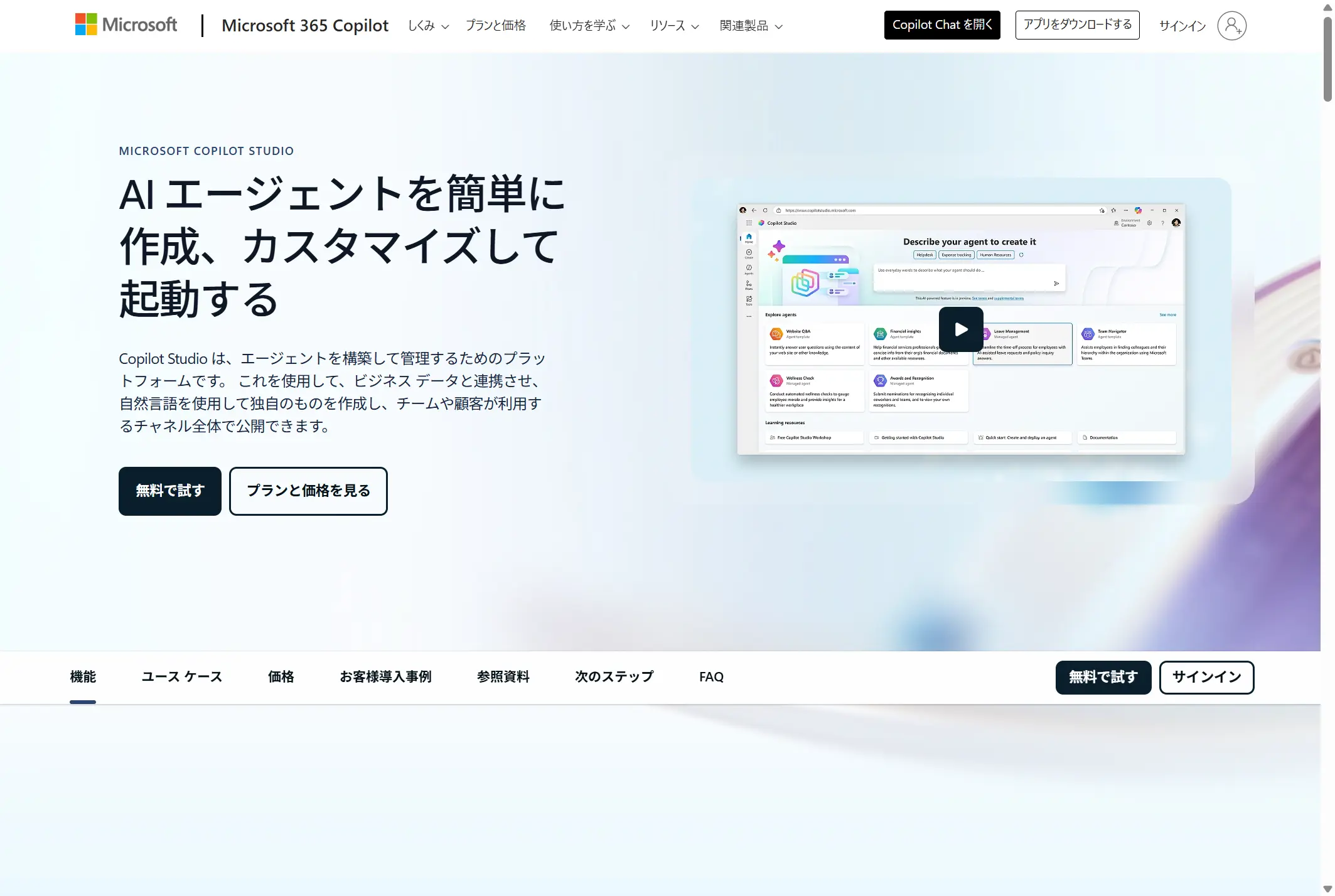Switch to the ユース ケース tab

(182, 677)
